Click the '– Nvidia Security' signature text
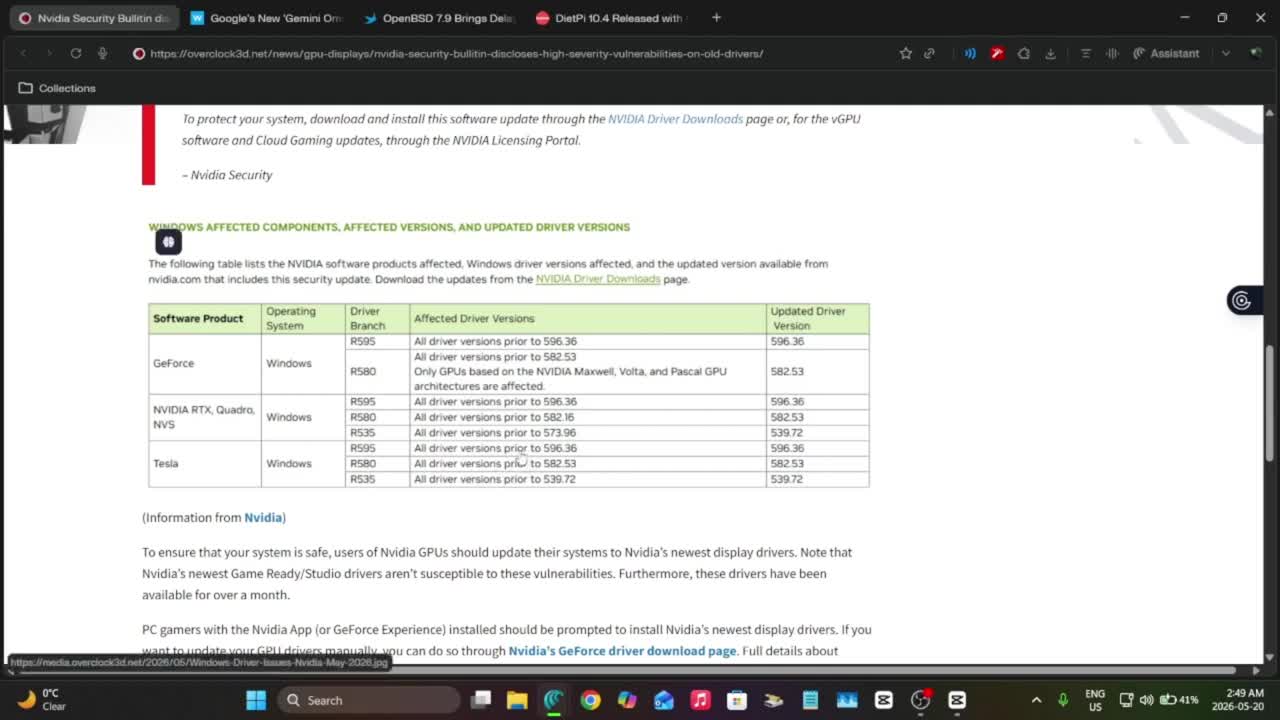Viewport: 1280px width, 720px height. click(x=227, y=174)
